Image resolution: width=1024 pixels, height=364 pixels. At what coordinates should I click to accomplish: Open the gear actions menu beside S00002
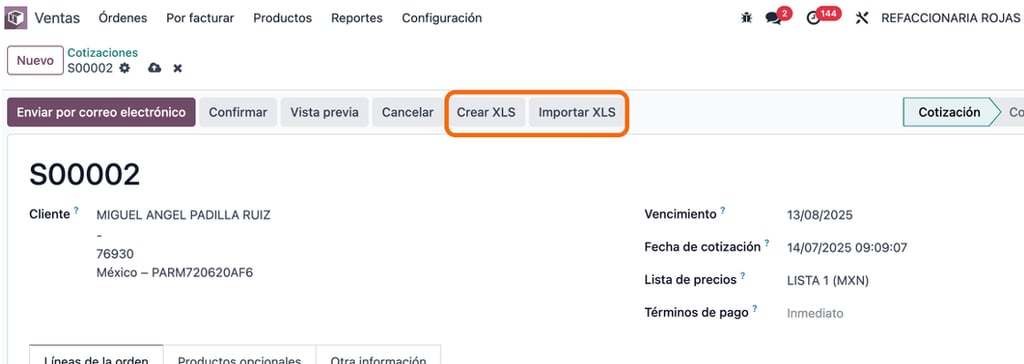pyautogui.click(x=125, y=68)
